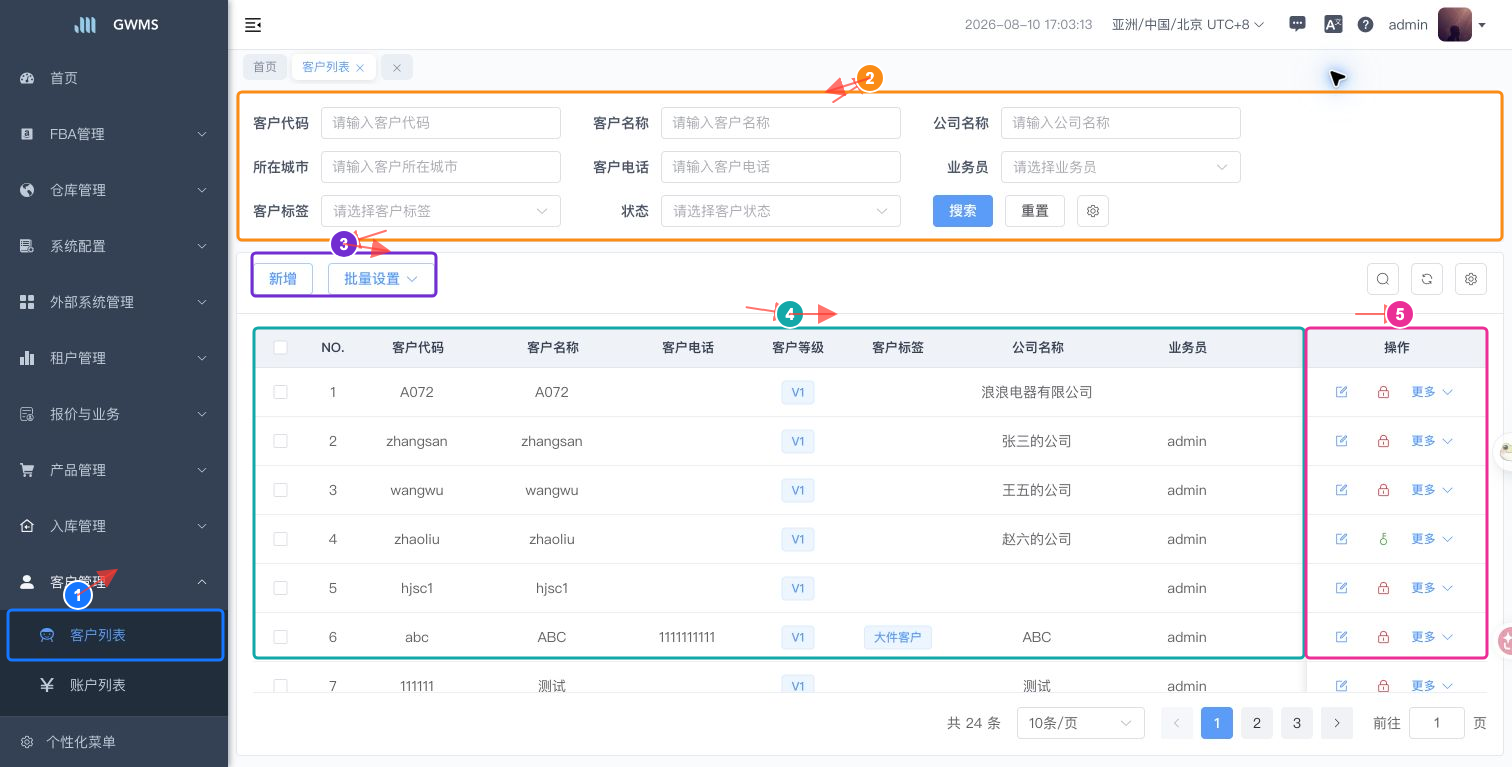The height and width of the screenshot is (767, 1512).
Task: Focus the 前往 page number input
Action: pos(1437,723)
